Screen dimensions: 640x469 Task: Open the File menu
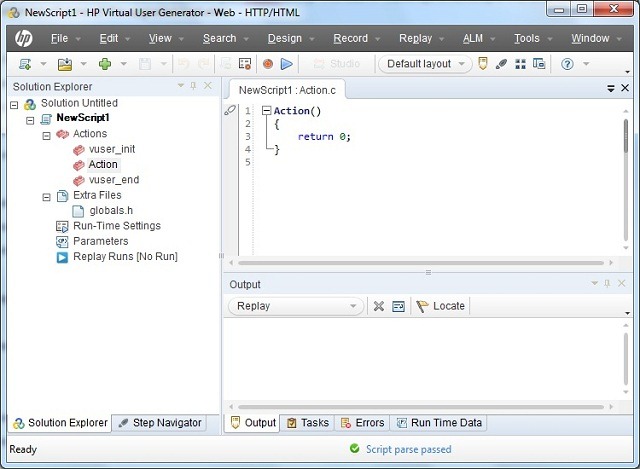pyautogui.click(x=60, y=38)
